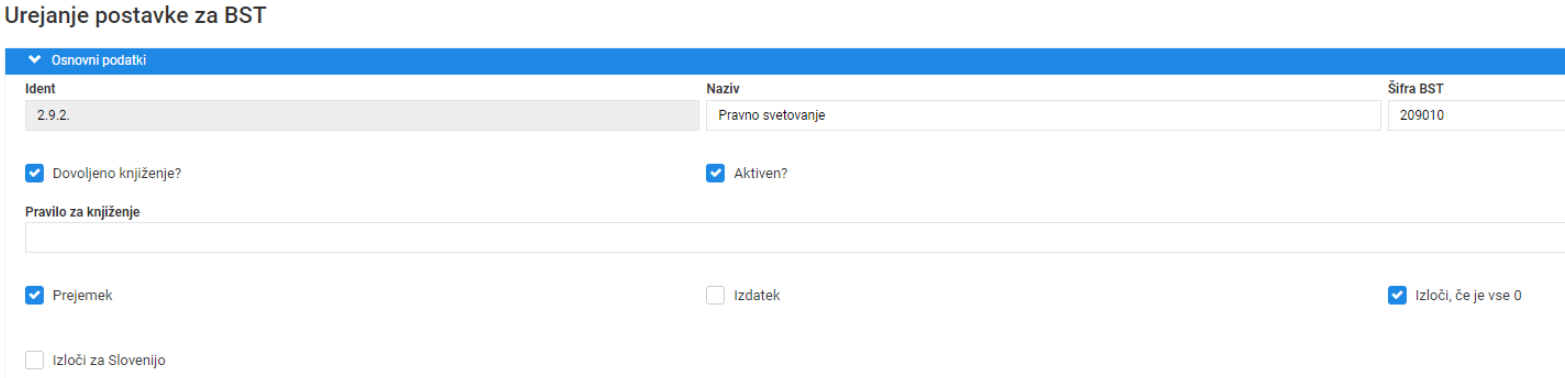
Task: Click the Šifra BST field label
Action: (x=1416, y=89)
